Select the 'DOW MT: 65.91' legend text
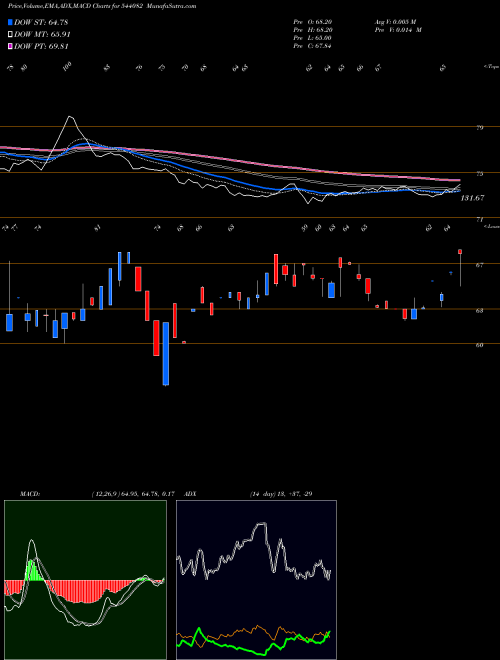Image resolution: width=500 pixels, height=660 pixels. (x=42, y=35)
